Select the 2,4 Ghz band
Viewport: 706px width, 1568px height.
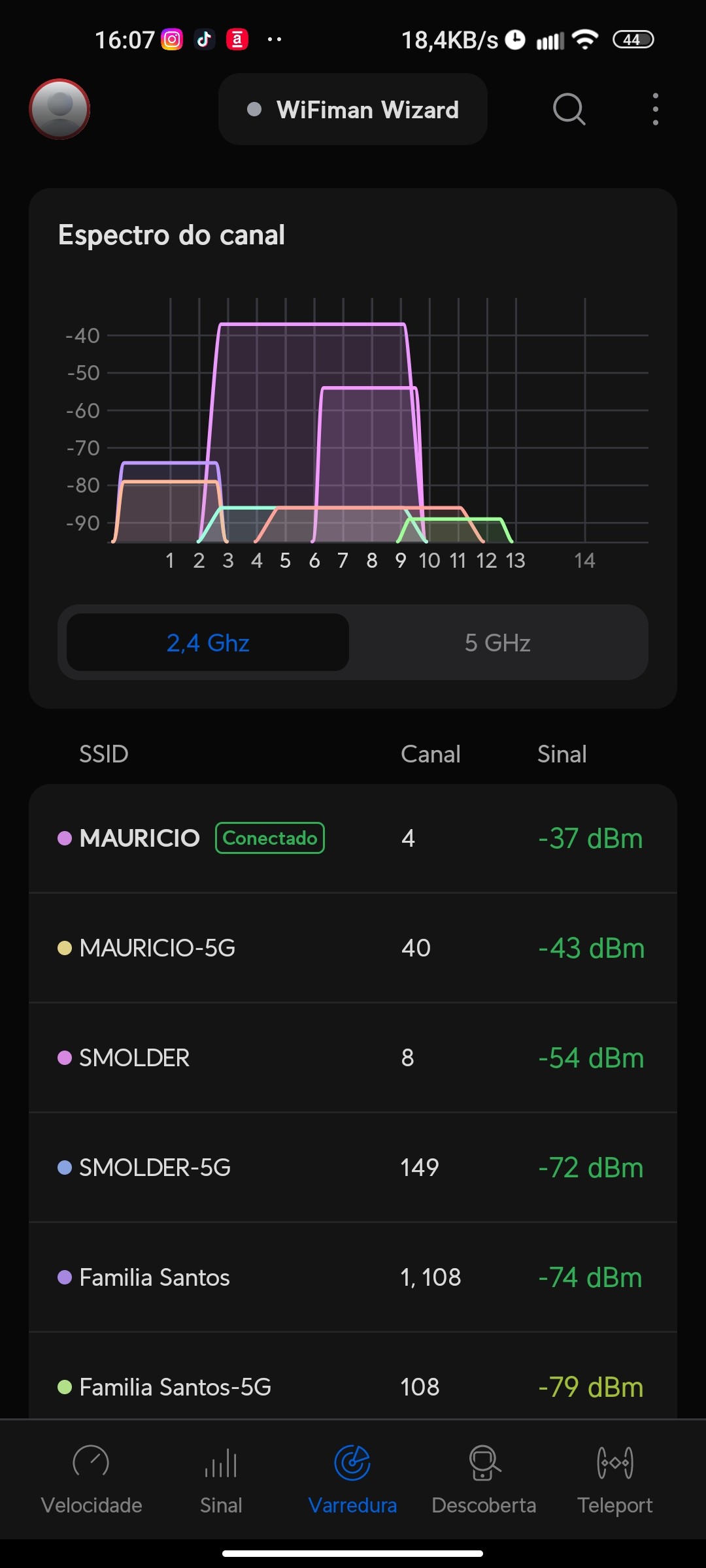tap(208, 643)
